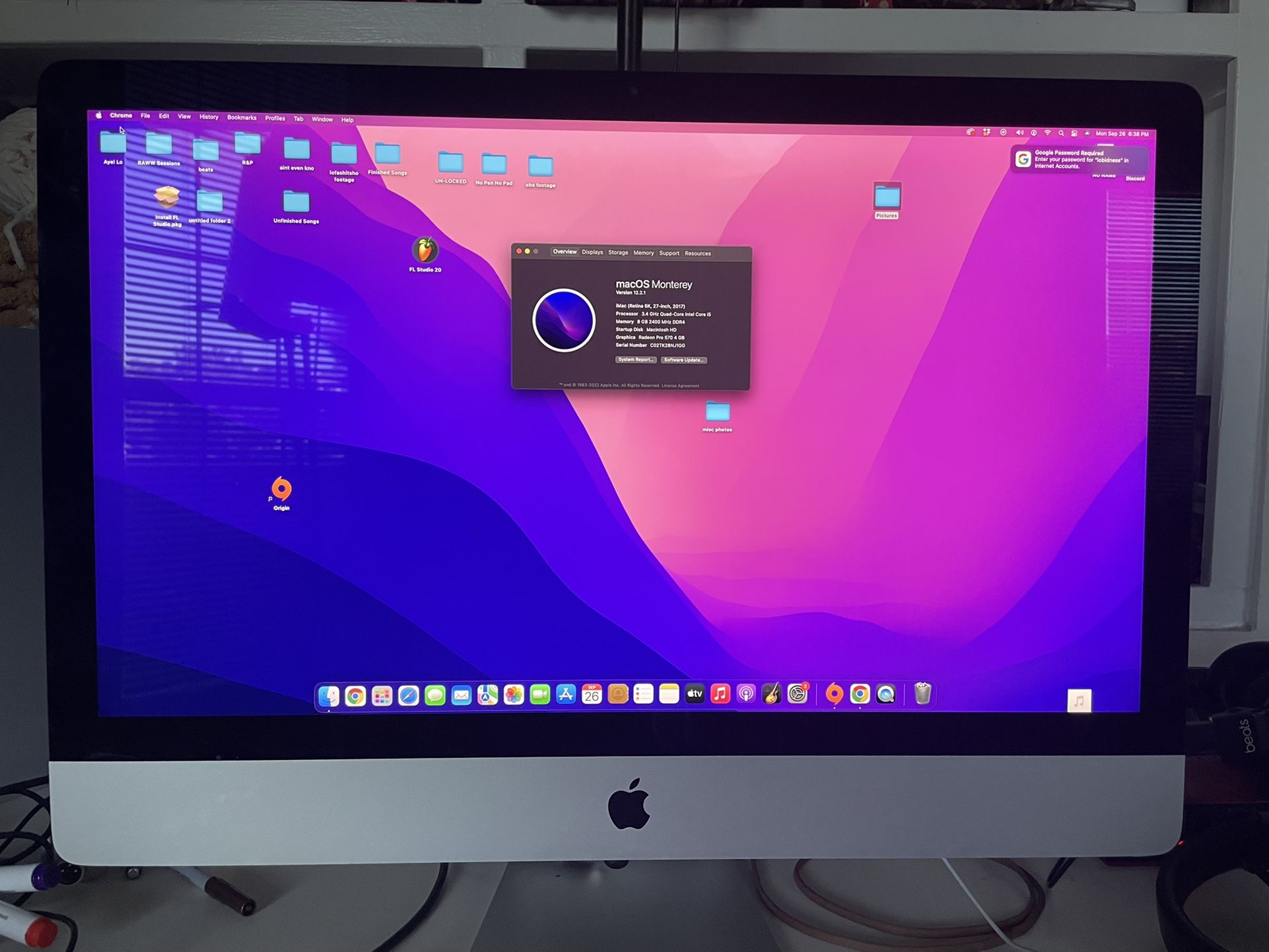Switch to the Memory tab
Viewport: 1269px width, 952px height.
pos(644,253)
